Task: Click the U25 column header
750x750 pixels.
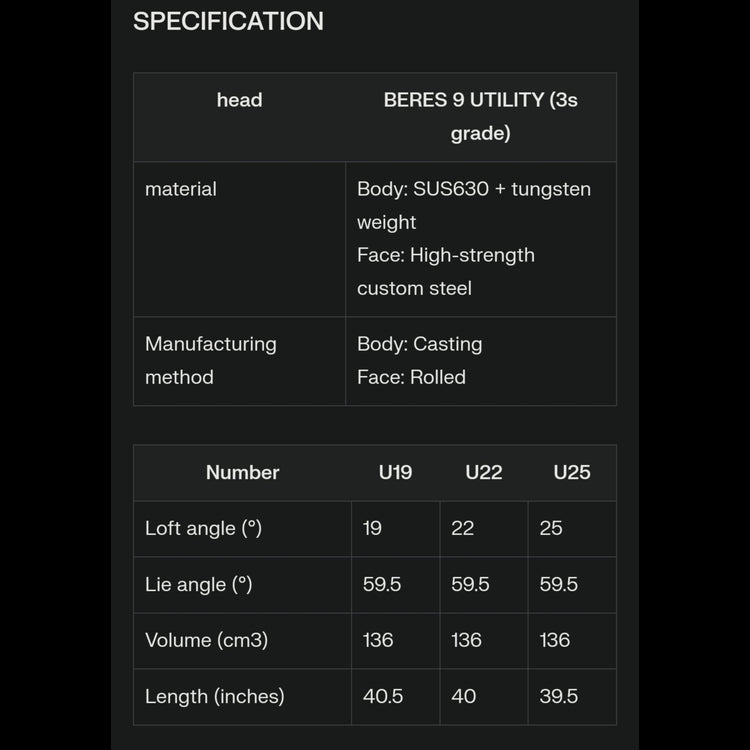Action: coord(572,472)
